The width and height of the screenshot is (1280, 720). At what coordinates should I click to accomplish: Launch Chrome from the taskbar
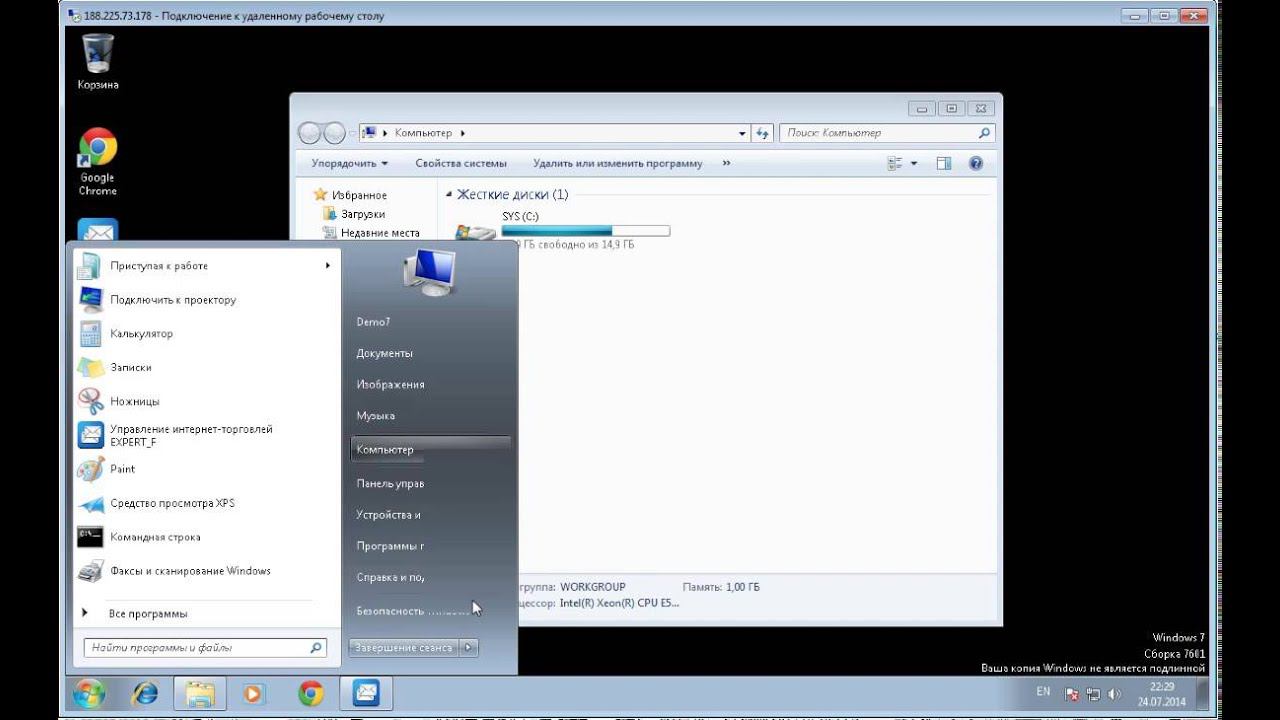pyautogui.click(x=311, y=693)
